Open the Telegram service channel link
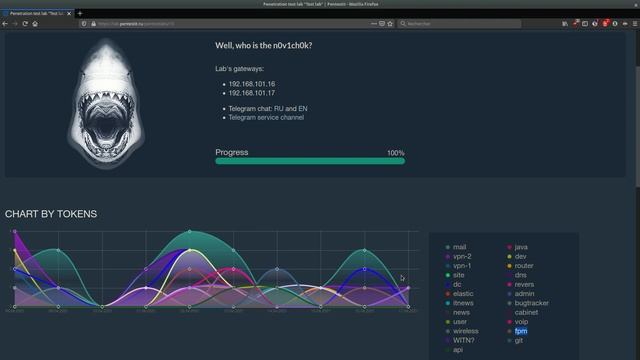 [266, 118]
